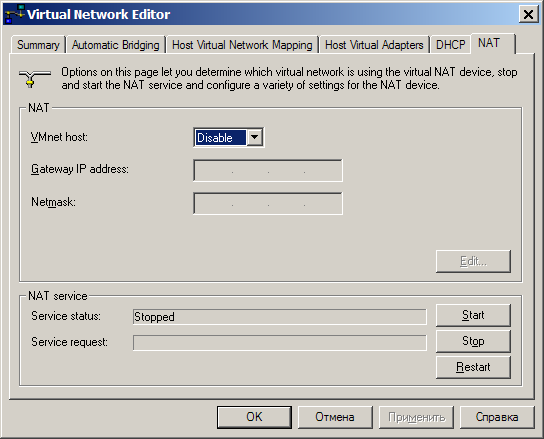
Task: Stop the NAT service
Action: click(473, 341)
